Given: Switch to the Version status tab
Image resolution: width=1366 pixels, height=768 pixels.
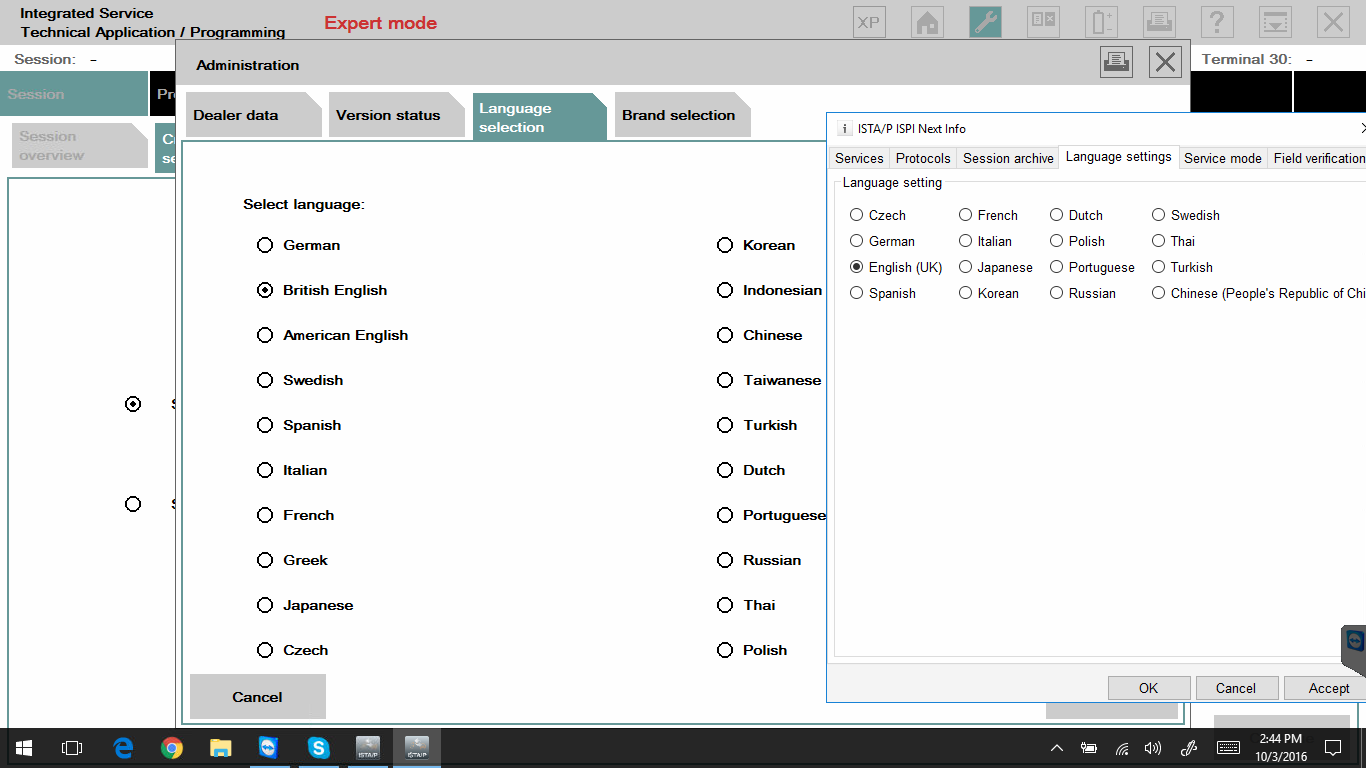Looking at the screenshot, I should pyautogui.click(x=395, y=115).
